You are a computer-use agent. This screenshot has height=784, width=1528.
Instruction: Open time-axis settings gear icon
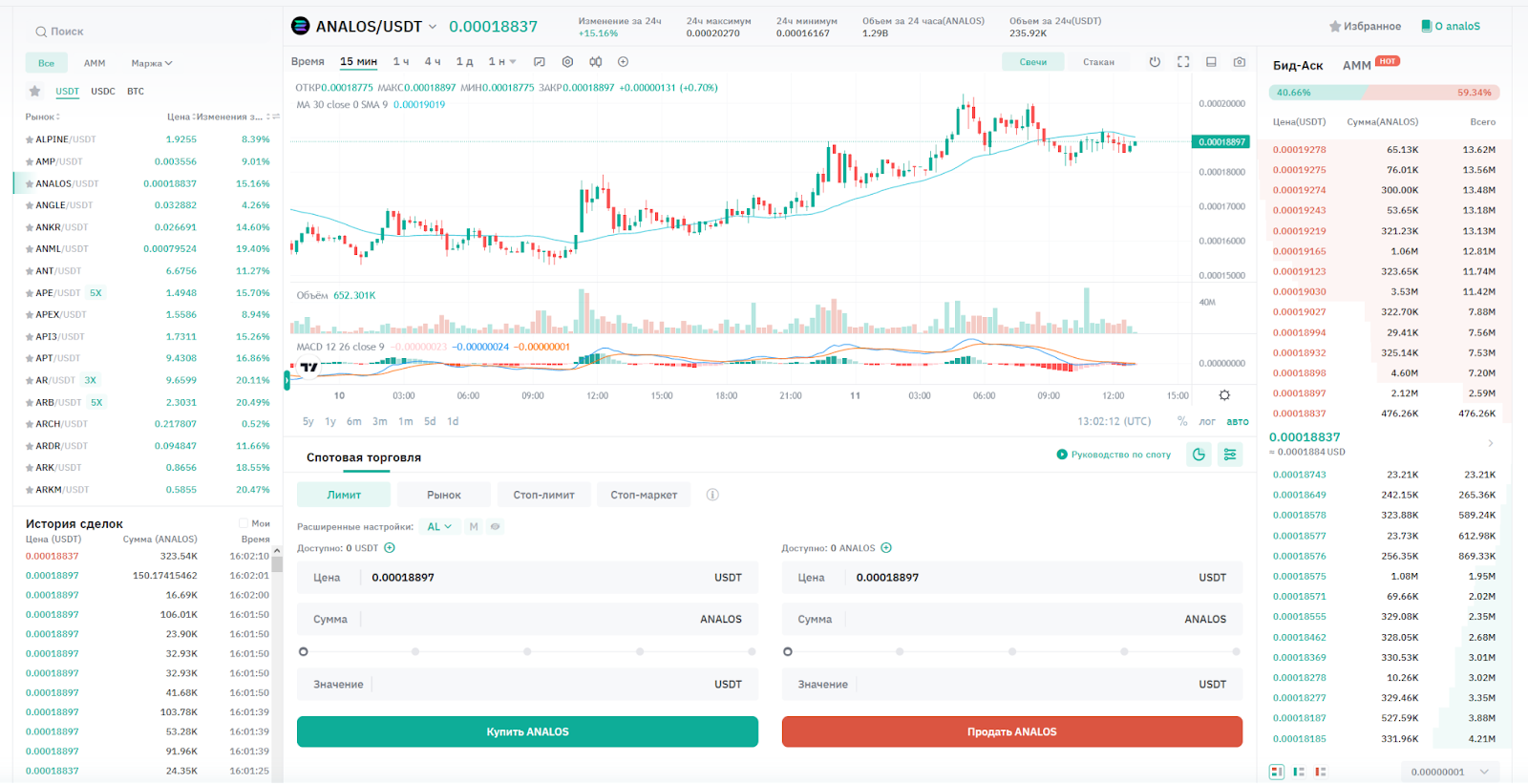tap(1224, 395)
